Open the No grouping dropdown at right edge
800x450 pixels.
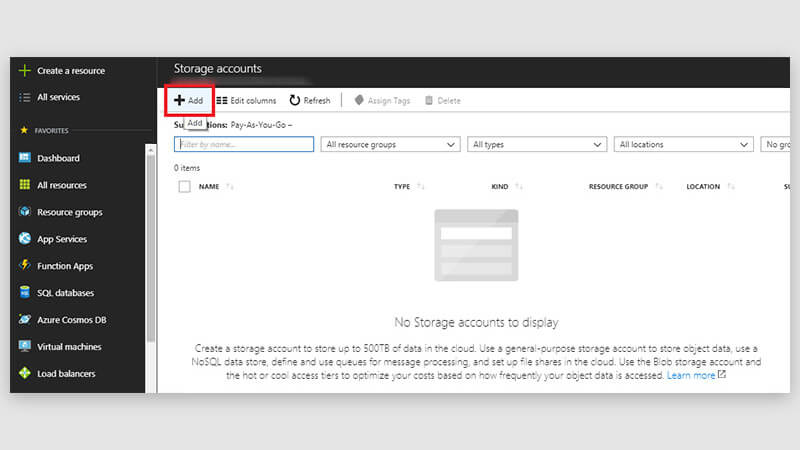pyautogui.click(x=775, y=144)
